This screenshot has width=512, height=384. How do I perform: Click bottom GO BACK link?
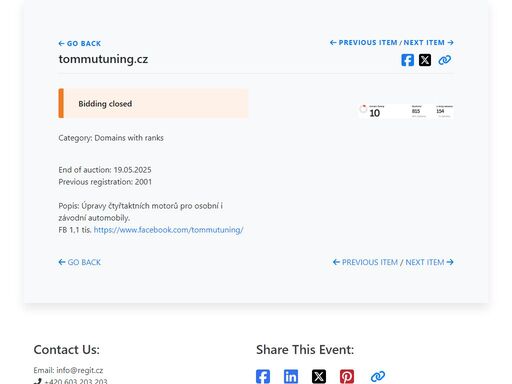click(80, 262)
